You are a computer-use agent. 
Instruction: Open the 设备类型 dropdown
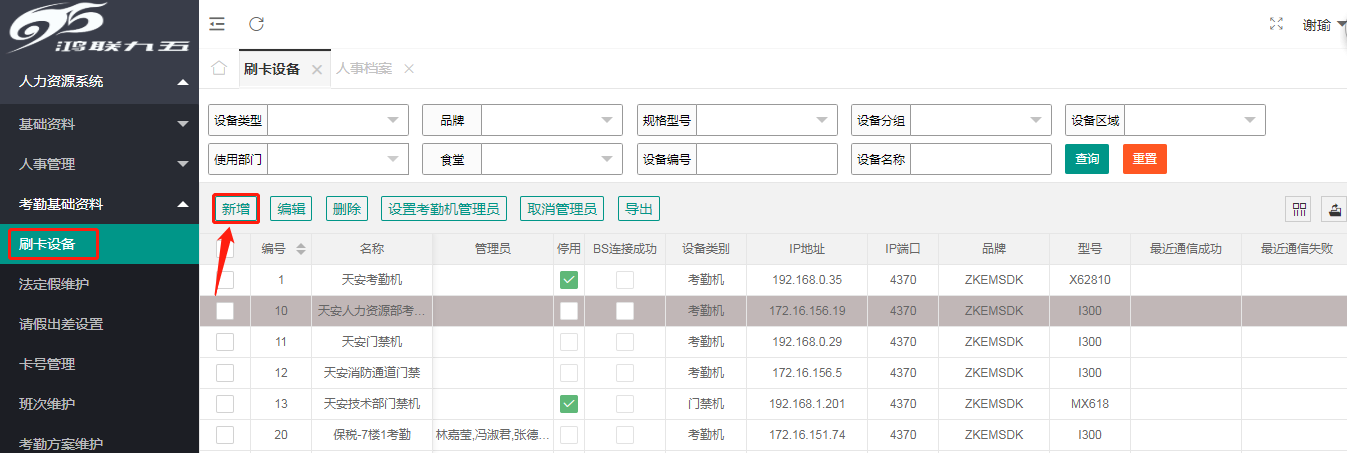(x=338, y=120)
